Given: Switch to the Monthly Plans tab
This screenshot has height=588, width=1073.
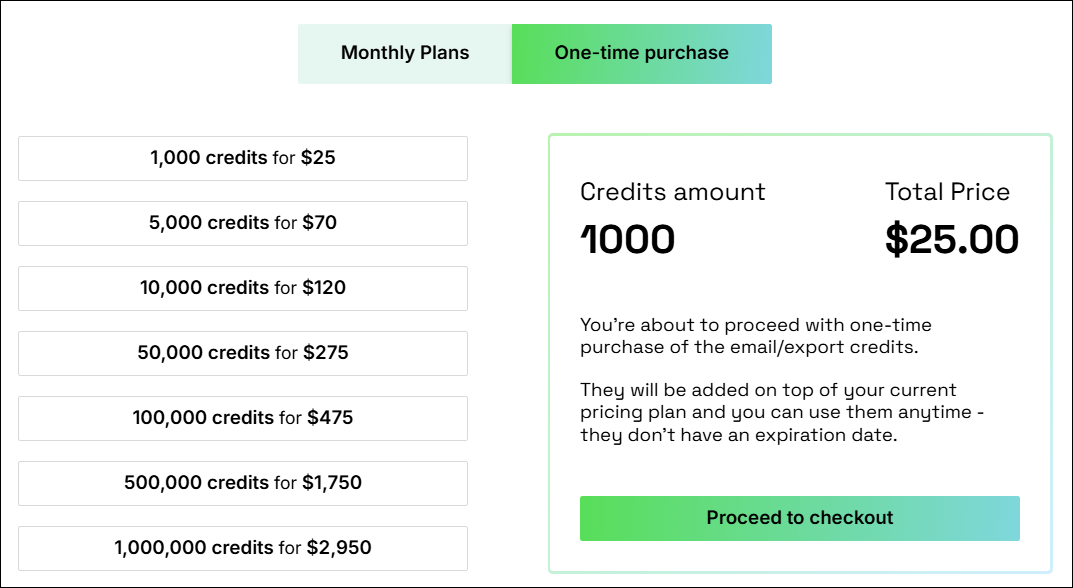Looking at the screenshot, I should [x=405, y=52].
